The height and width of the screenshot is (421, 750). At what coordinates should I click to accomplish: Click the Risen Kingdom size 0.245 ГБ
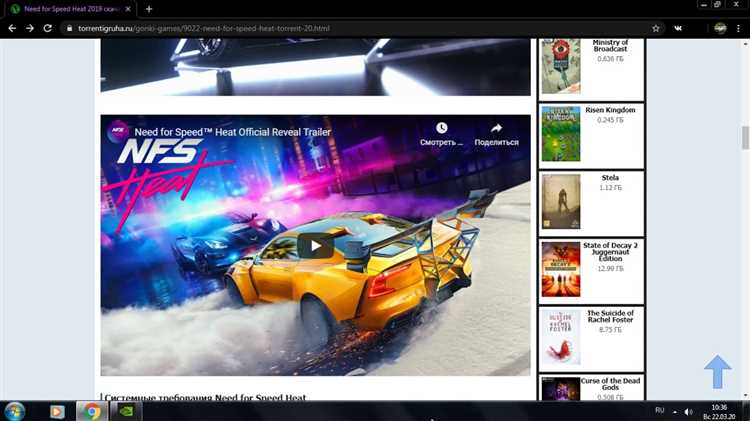pos(610,120)
